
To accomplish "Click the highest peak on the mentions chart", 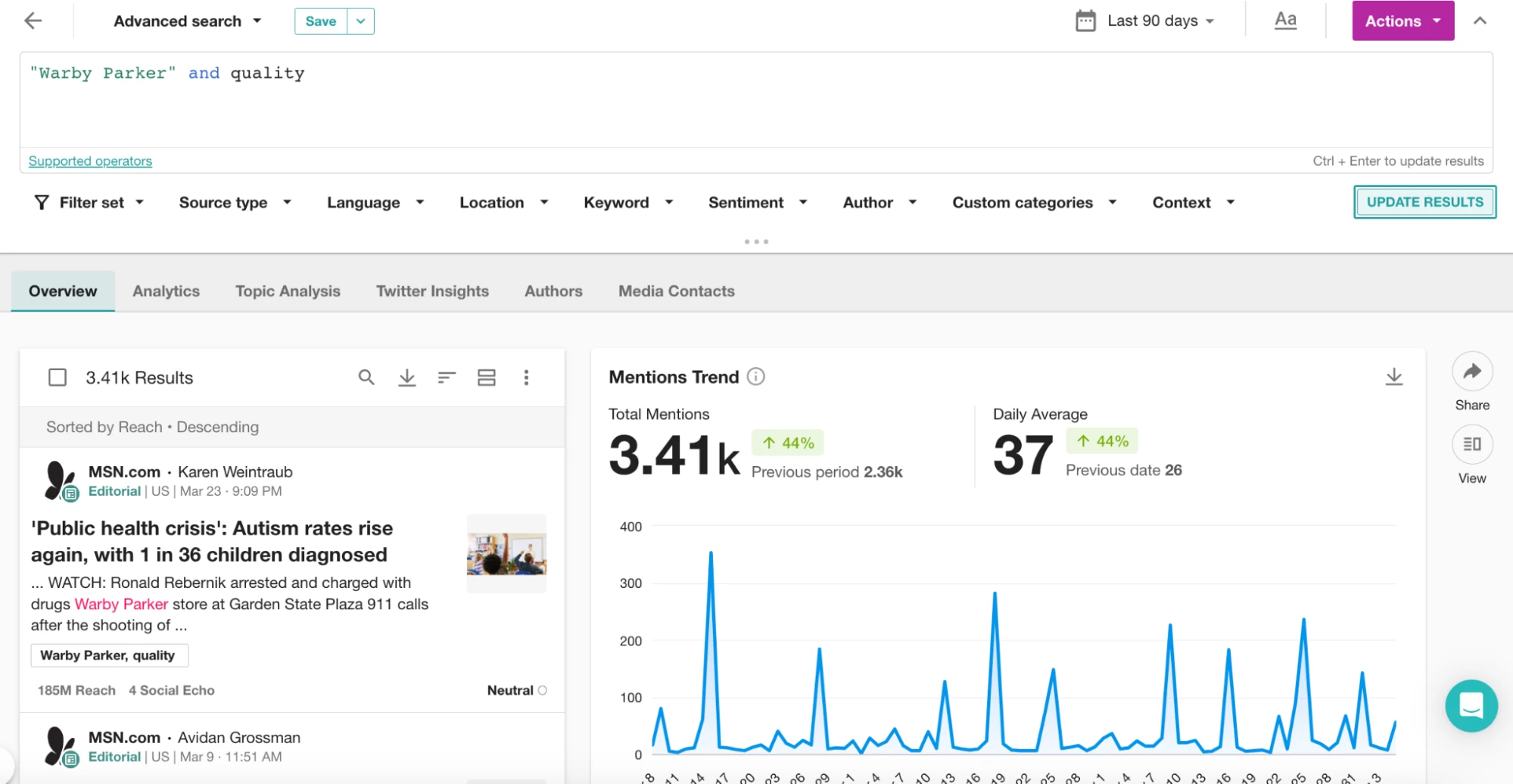I will (711, 553).
